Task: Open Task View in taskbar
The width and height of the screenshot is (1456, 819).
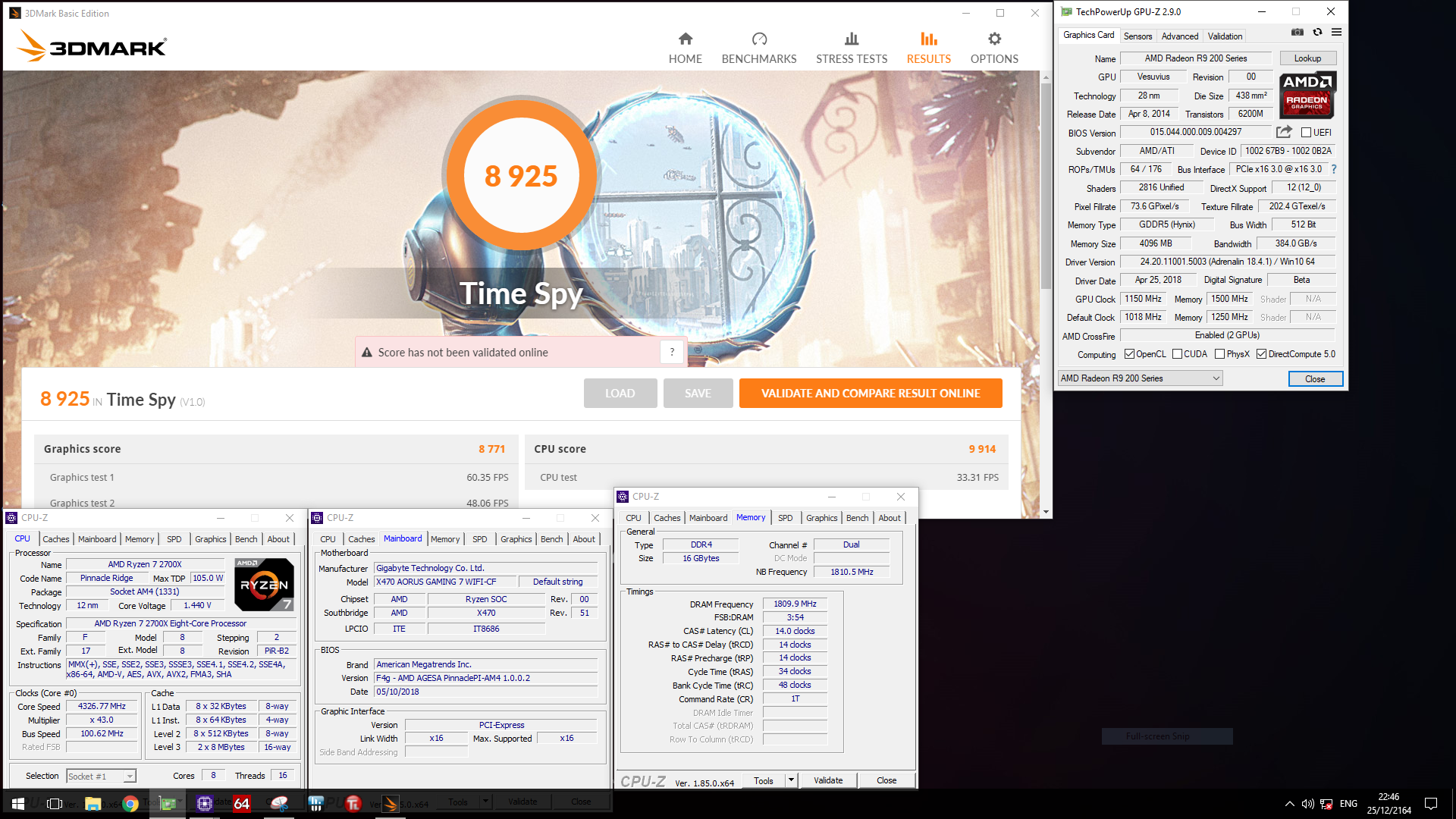Action: (x=55, y=804)
